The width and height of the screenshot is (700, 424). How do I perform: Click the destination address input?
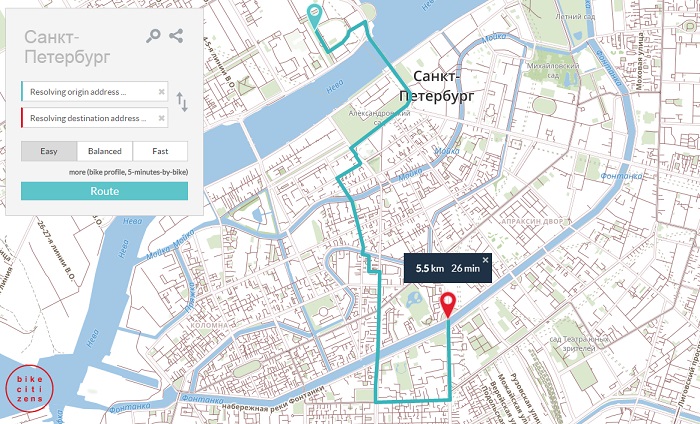click(88, 118)
